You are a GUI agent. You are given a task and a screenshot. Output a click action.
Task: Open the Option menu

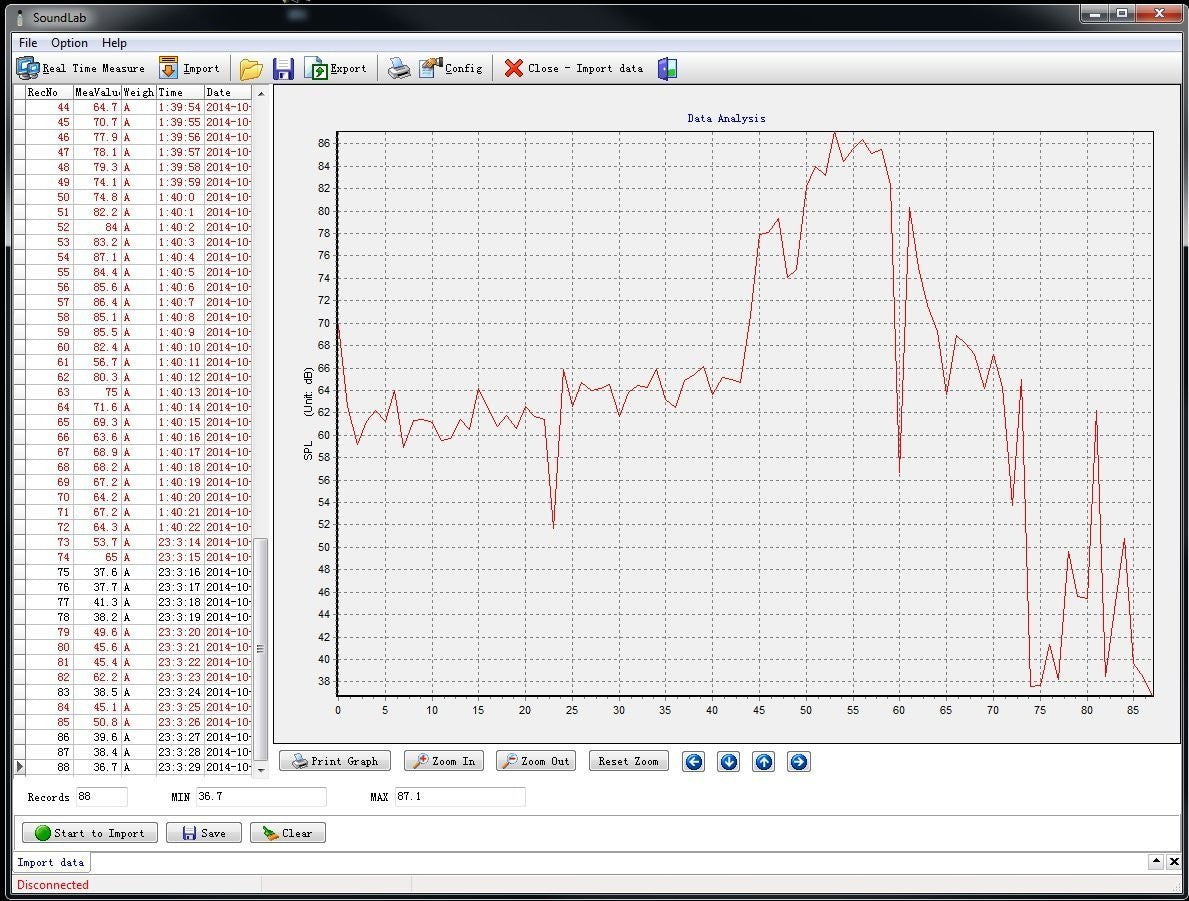click(70, 43)
